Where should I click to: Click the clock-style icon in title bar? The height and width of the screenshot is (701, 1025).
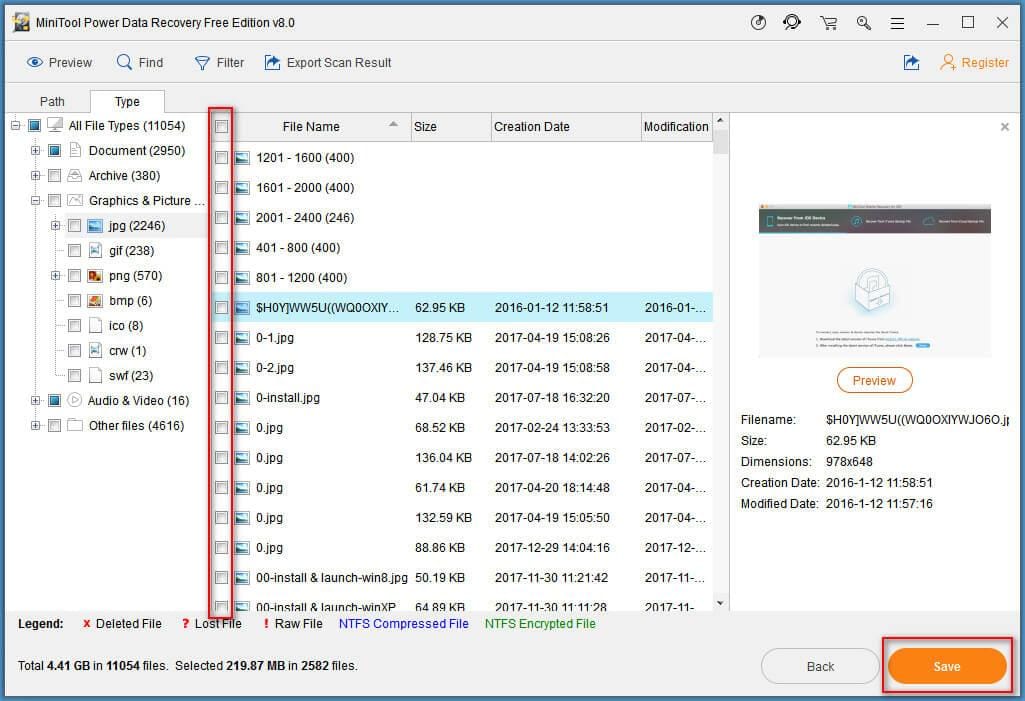click(758, 23)
